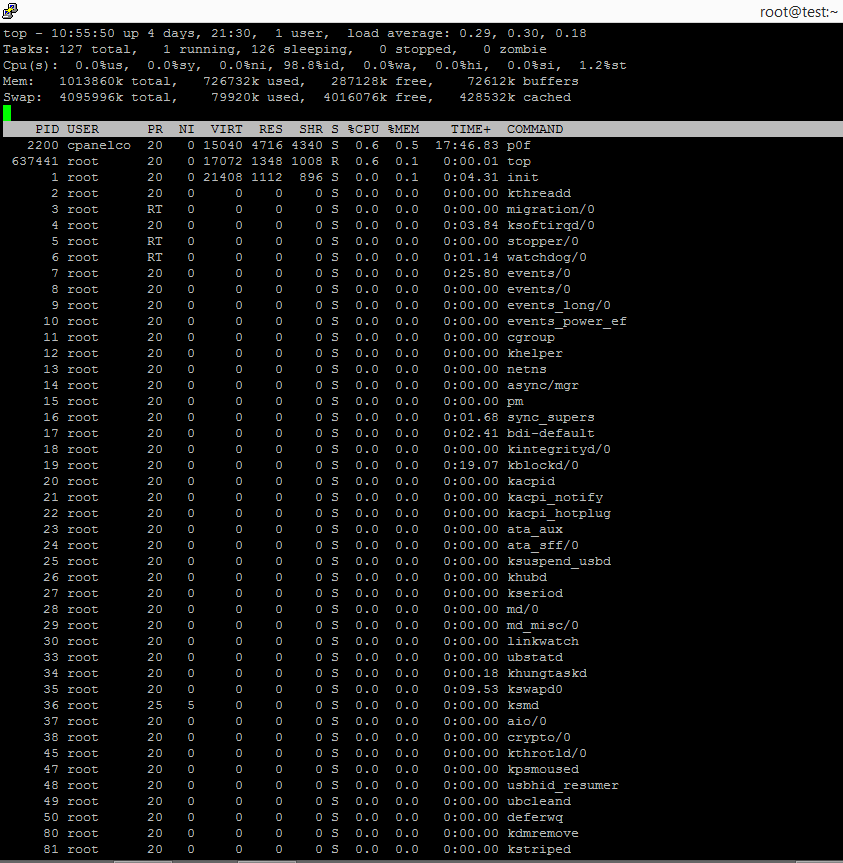The image size is (843, 863).
Task: Click the green terminal cursor block
Action: coord(8,113)
